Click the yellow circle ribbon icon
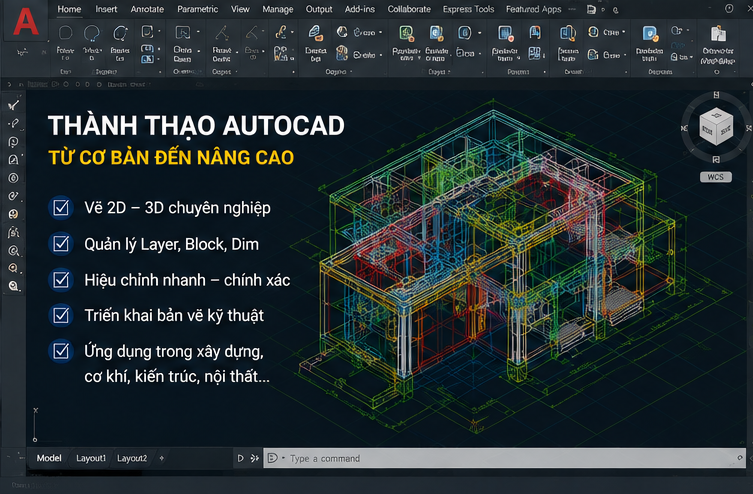The height and width of the screenshot is (494, 753). [593, 32]
